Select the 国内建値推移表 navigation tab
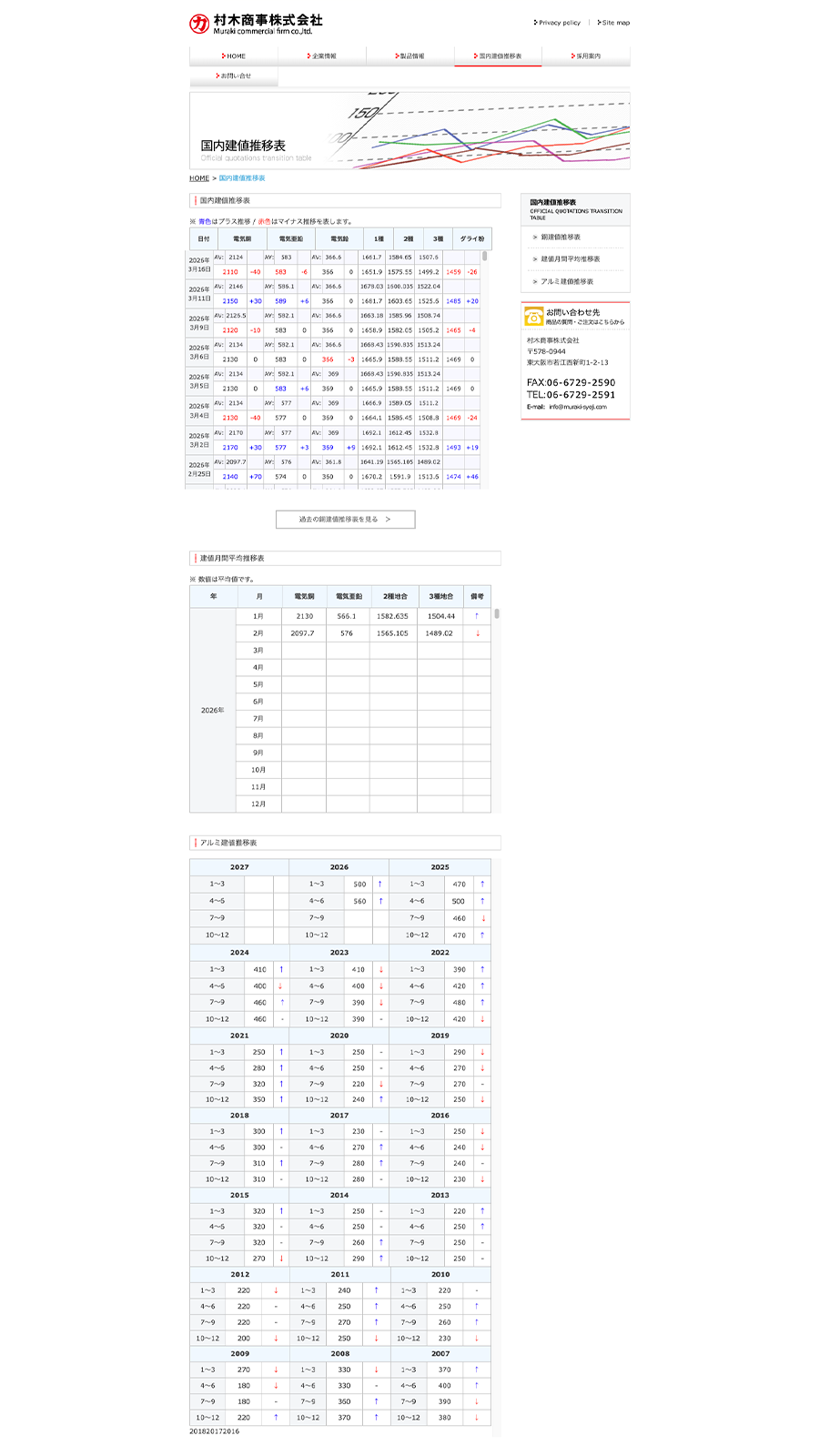819x1456 pixels. coord(498,56)
